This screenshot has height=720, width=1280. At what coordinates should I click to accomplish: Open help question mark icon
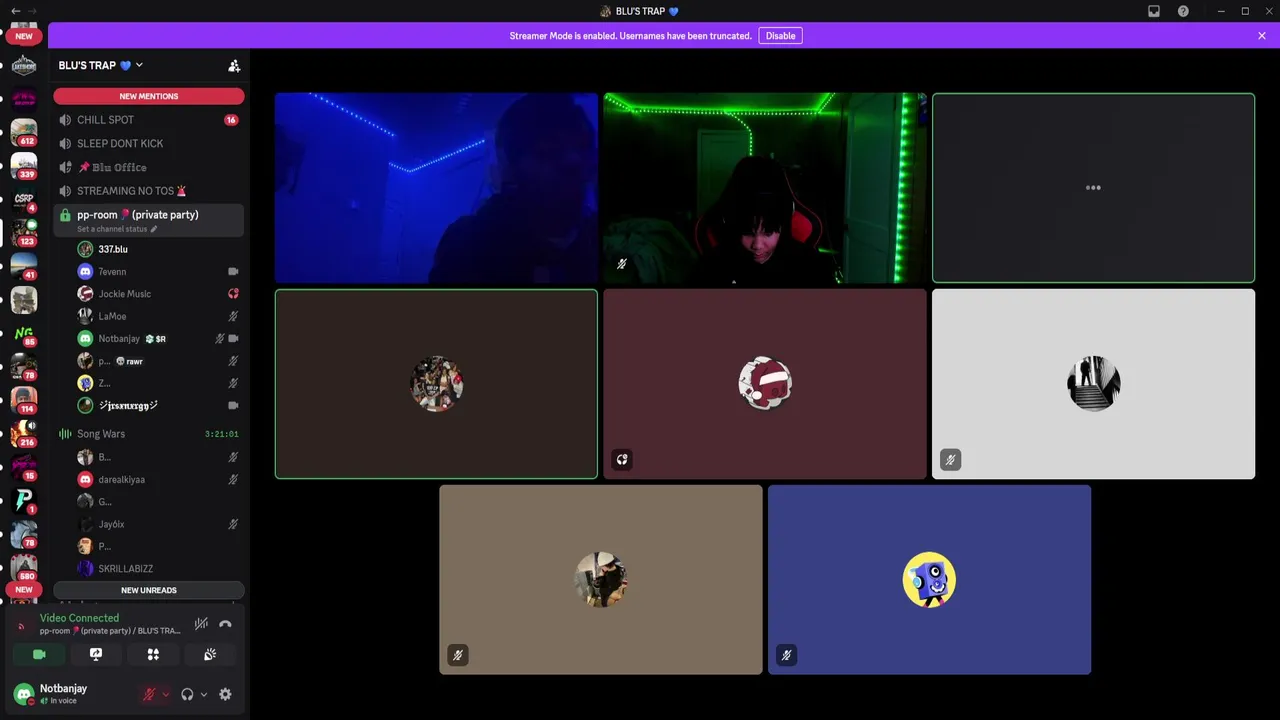(x=1183, y=11)
